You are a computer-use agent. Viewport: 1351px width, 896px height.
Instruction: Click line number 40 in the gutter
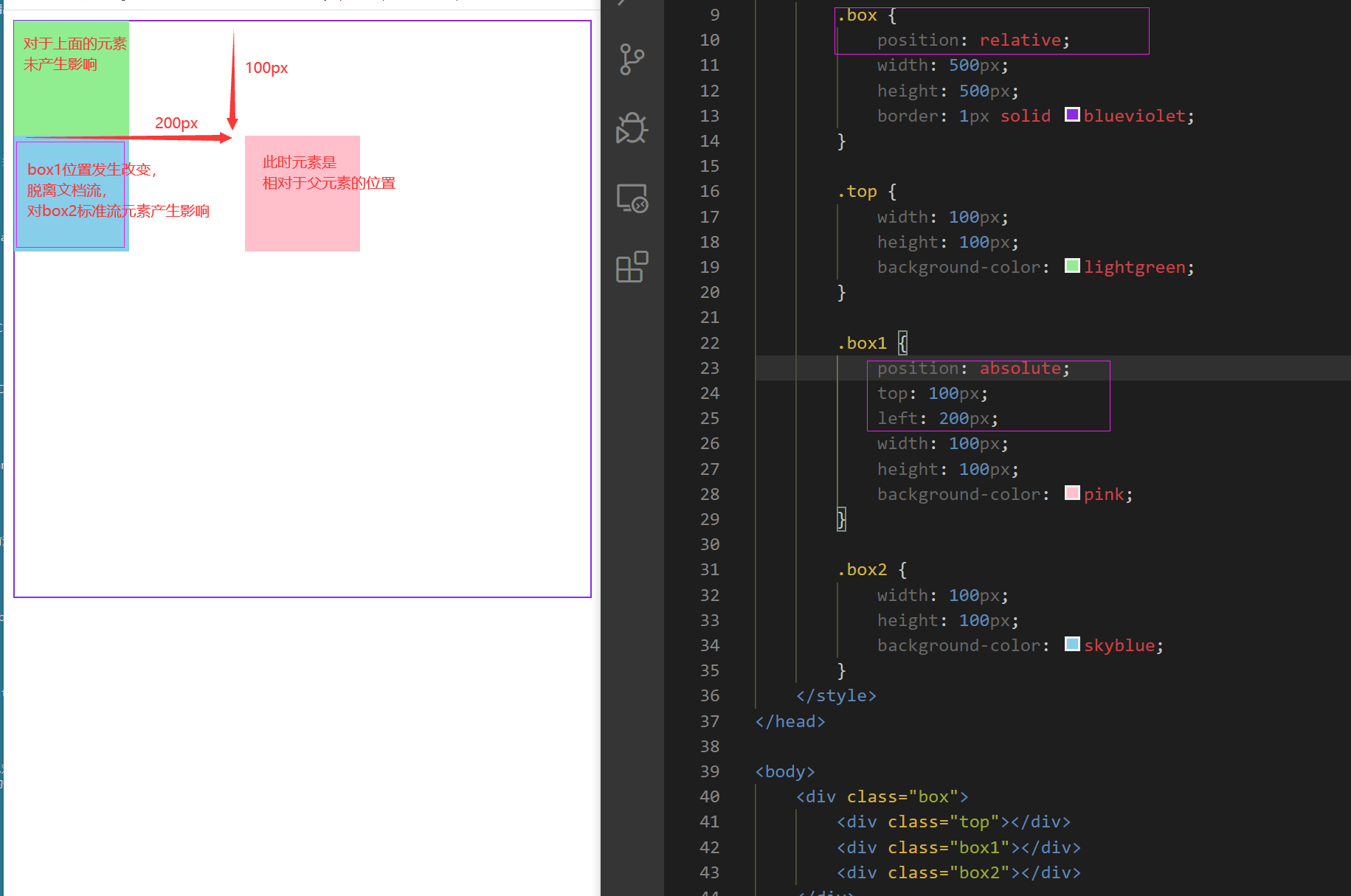pyautogui.click(x=709, y=796)
